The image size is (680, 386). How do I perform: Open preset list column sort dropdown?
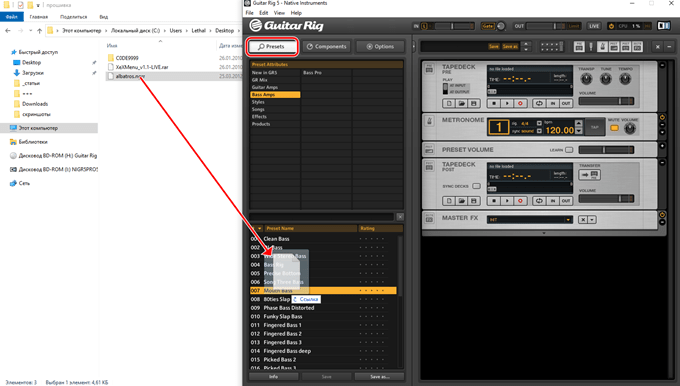pyautogui.click(x=259, y=229)
